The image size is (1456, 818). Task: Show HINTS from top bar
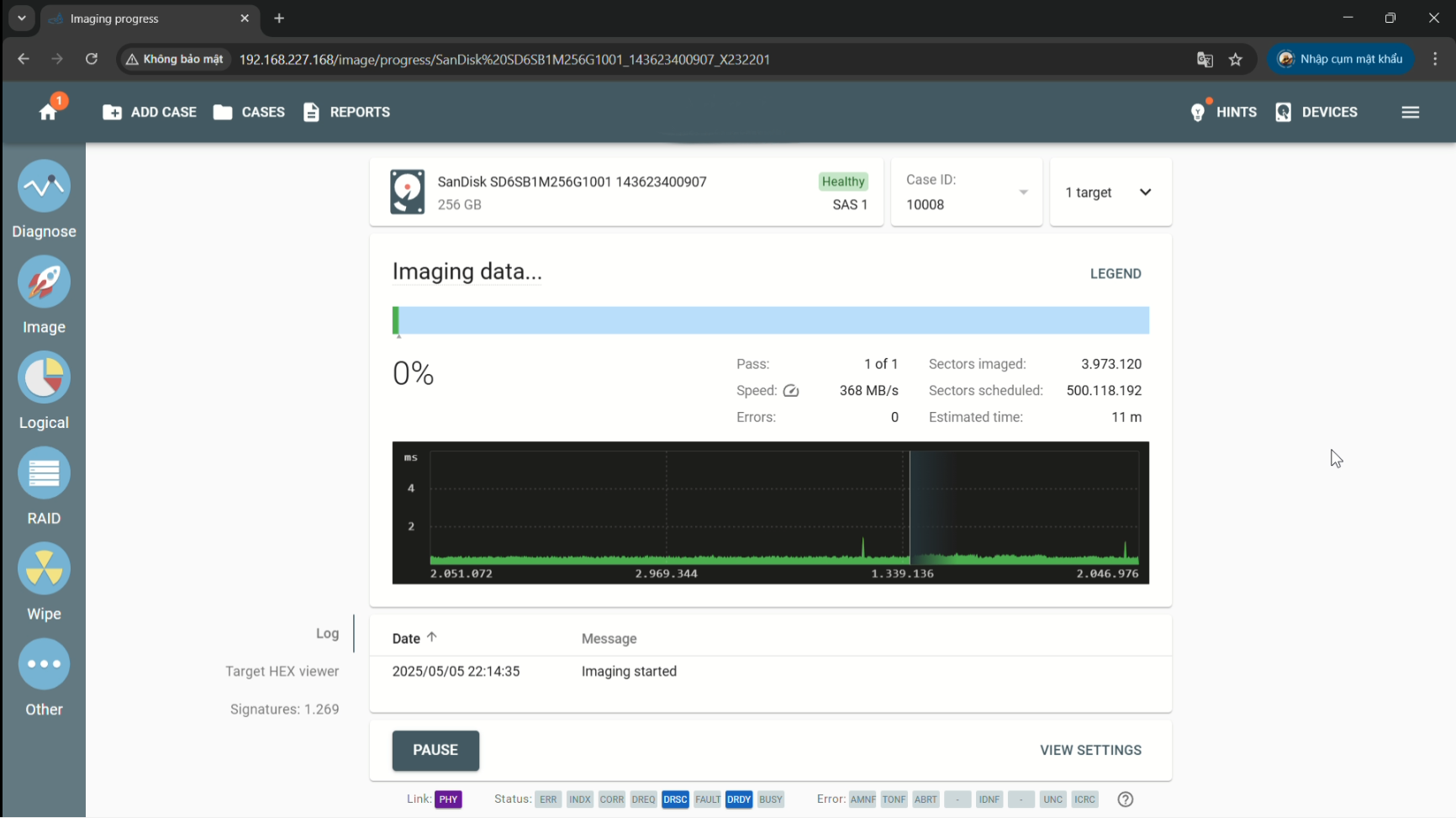point(1223,112)
